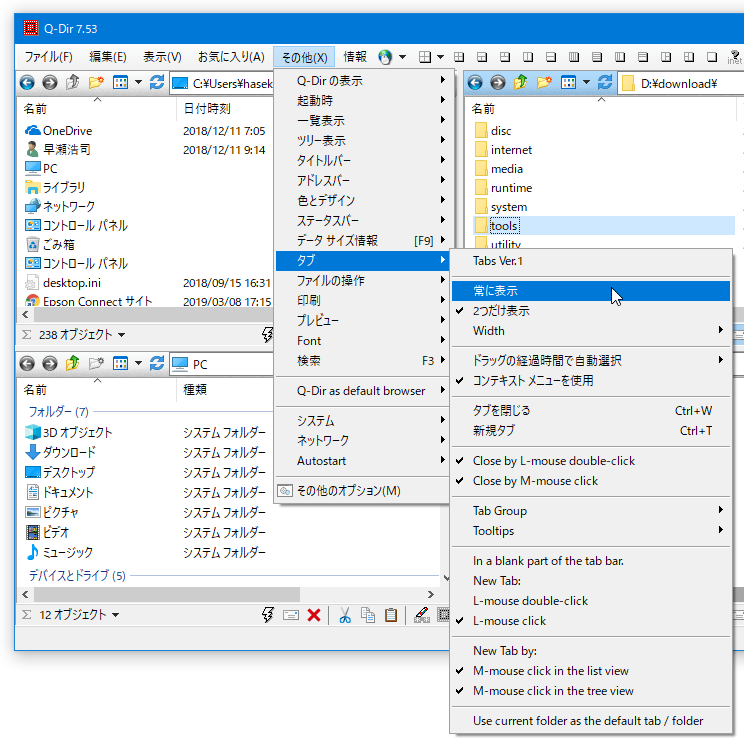Open the お気に入り(A) menu
The image size is (744, 744).
point(231,57)
